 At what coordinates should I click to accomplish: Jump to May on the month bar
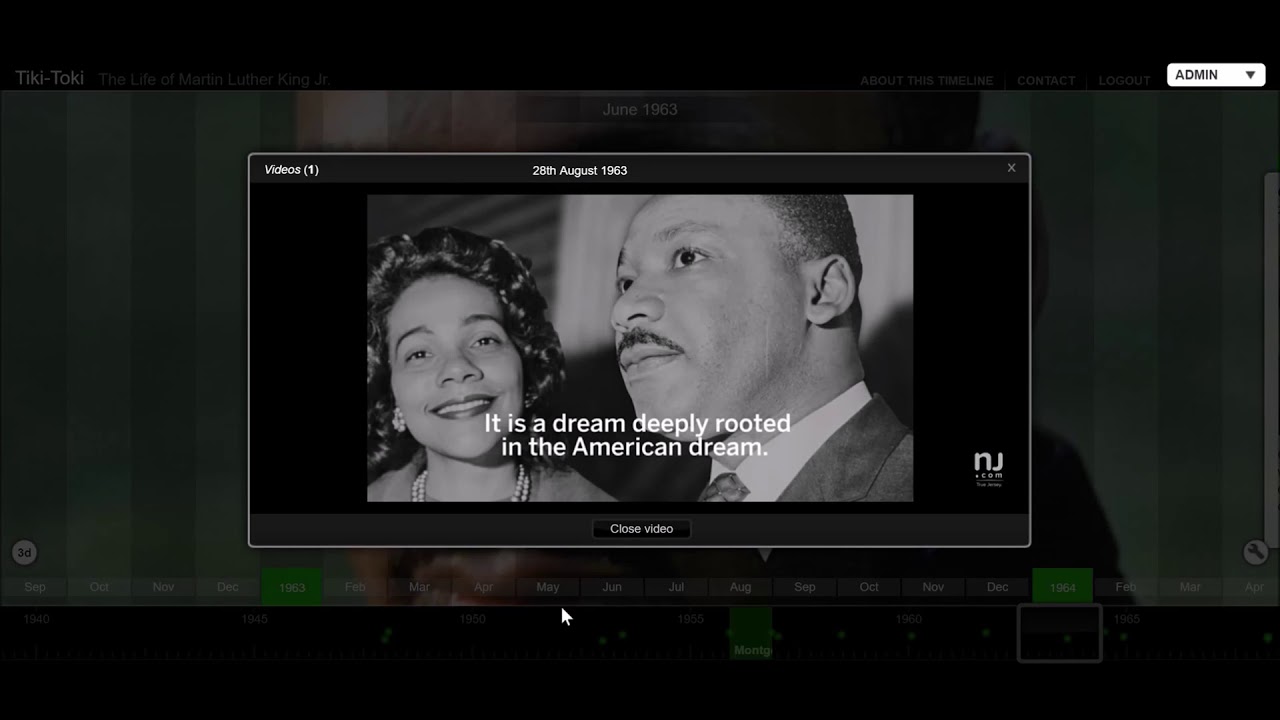coord(548,587)
